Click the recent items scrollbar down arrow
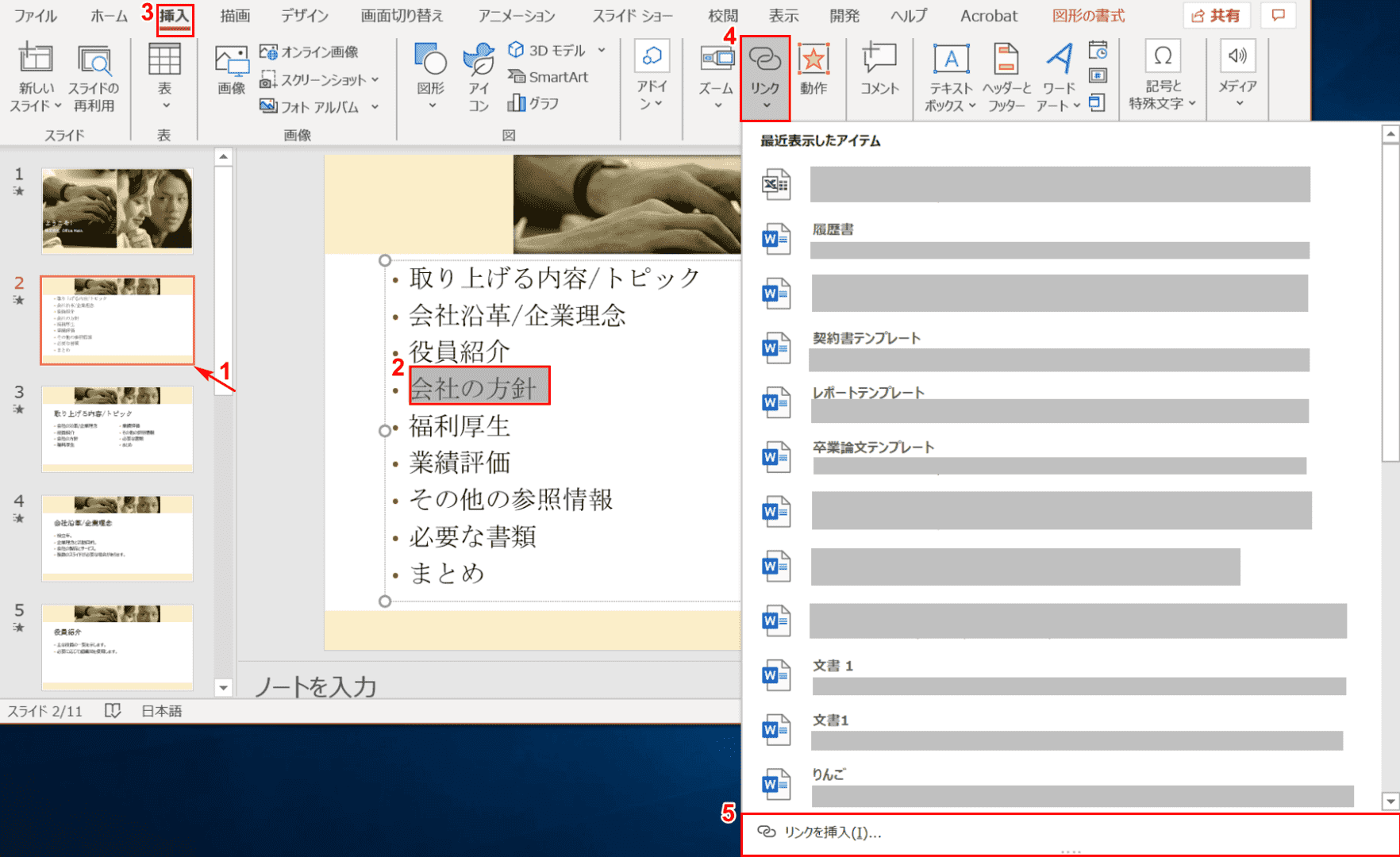Image resolution: width=1400 pixels, height=857 pixels. click(x=1390, y=801)
